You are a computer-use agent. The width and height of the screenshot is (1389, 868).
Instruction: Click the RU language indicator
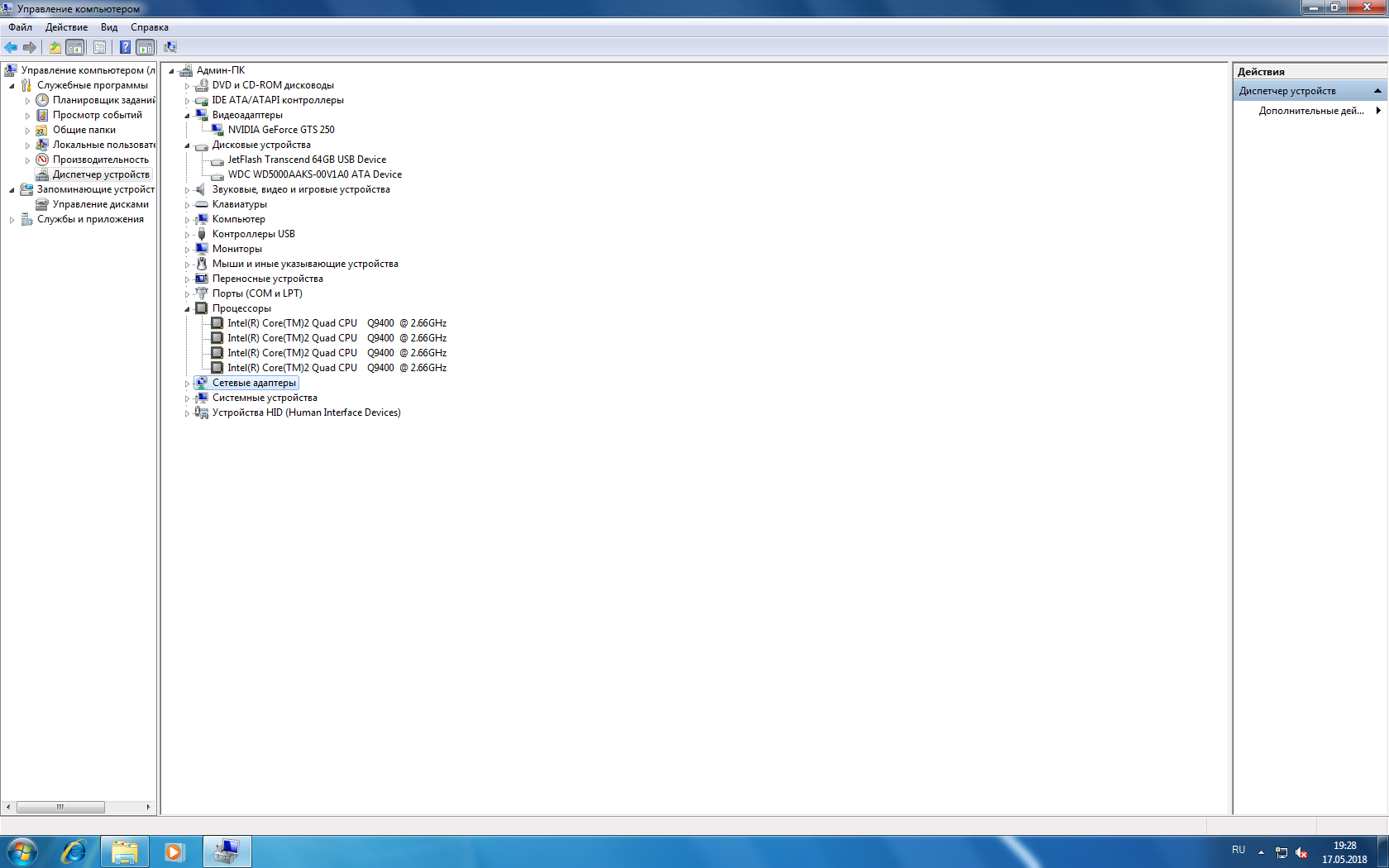[x=1239, y=850]
